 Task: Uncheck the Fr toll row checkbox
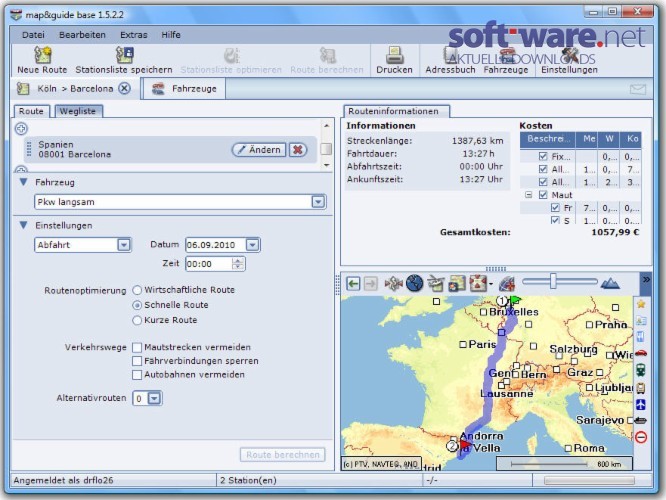point(555,207)
